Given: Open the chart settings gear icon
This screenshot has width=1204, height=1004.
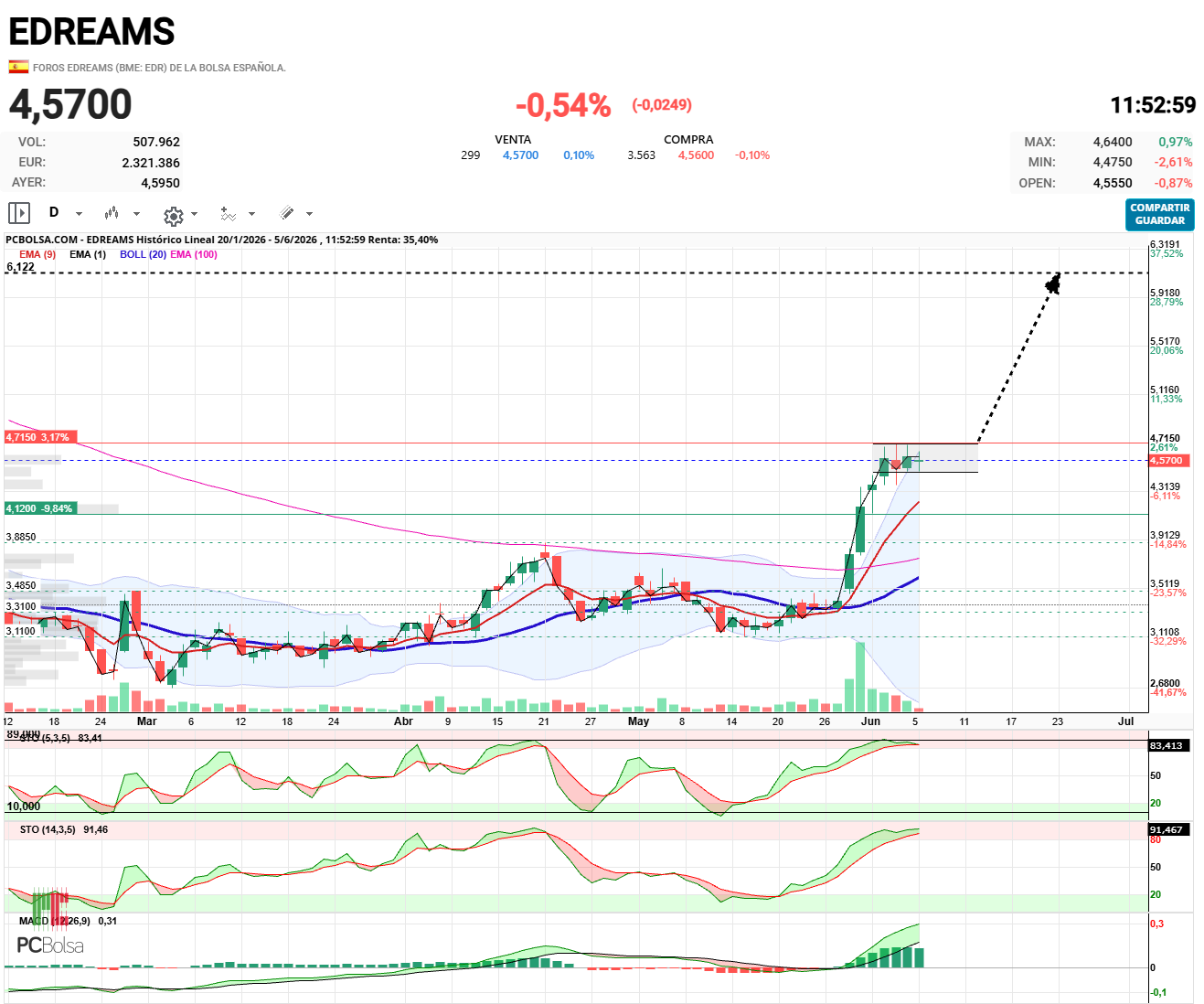Looking at the screenshot, I should pos(173,216).
